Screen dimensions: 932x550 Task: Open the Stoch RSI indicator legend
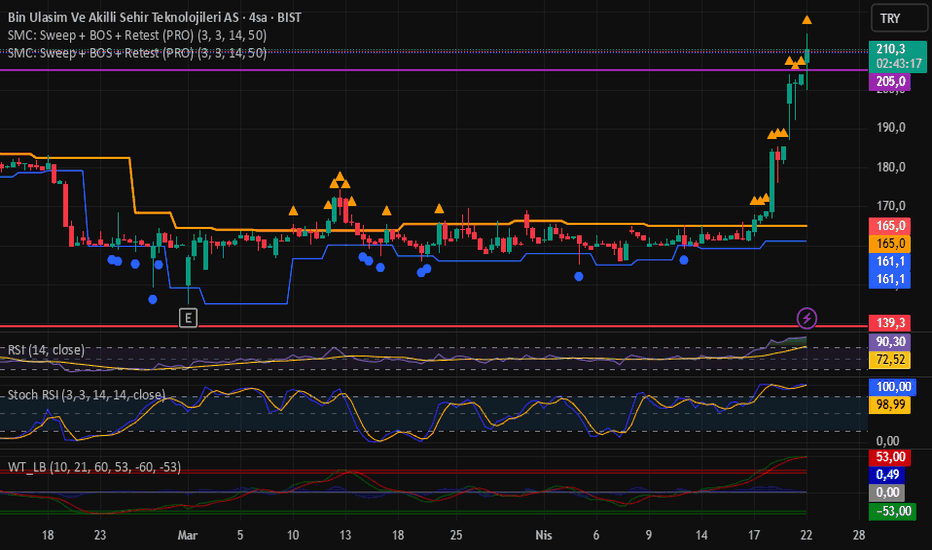pos(86,395)
